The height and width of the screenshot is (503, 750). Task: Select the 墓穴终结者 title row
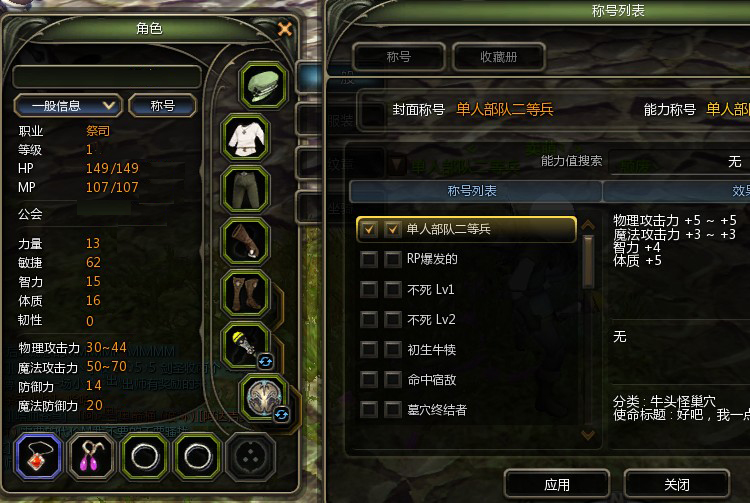click(466, 410)
